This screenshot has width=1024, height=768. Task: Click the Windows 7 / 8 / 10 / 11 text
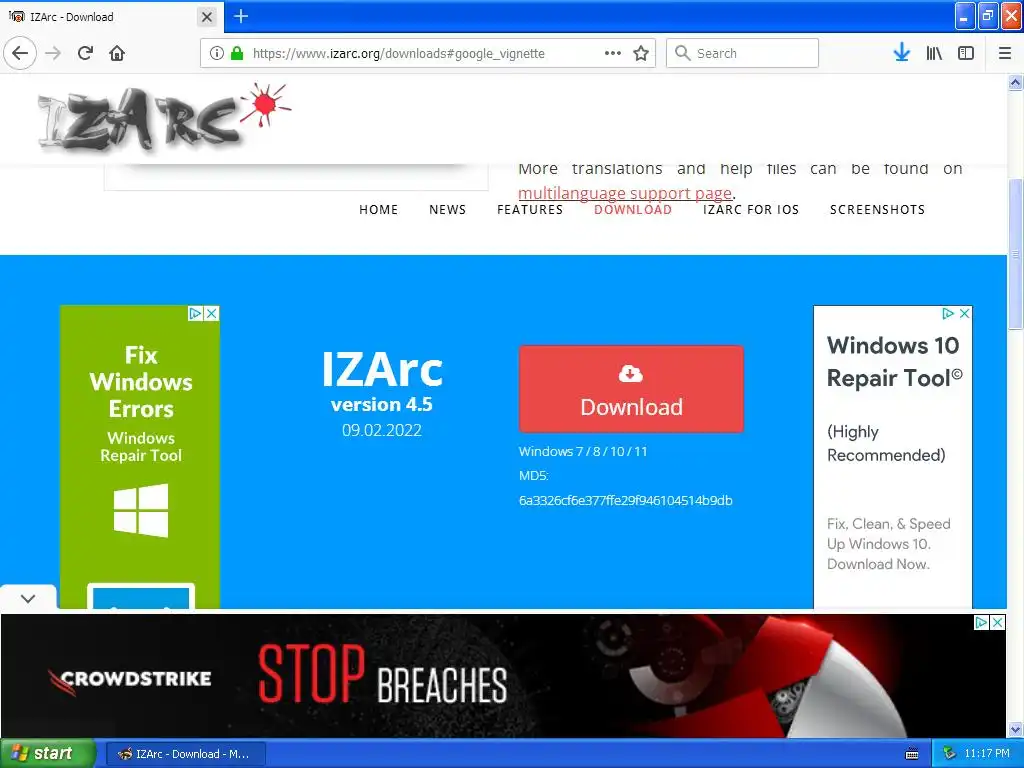(x=583, y=451)
